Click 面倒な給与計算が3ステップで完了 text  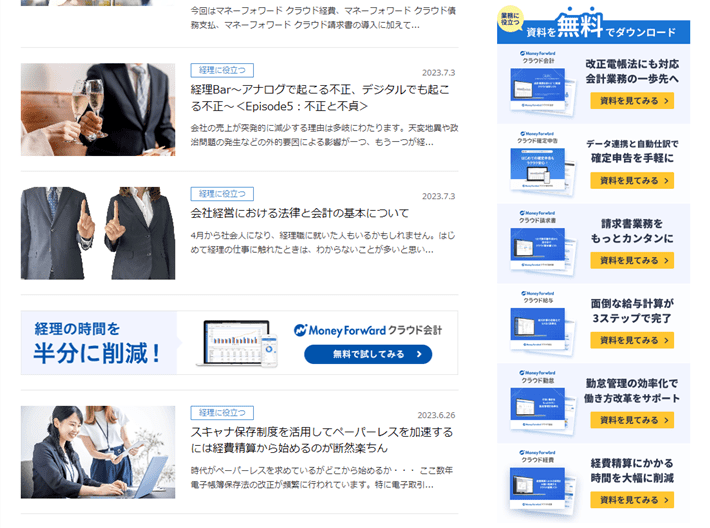coord(632,311)
